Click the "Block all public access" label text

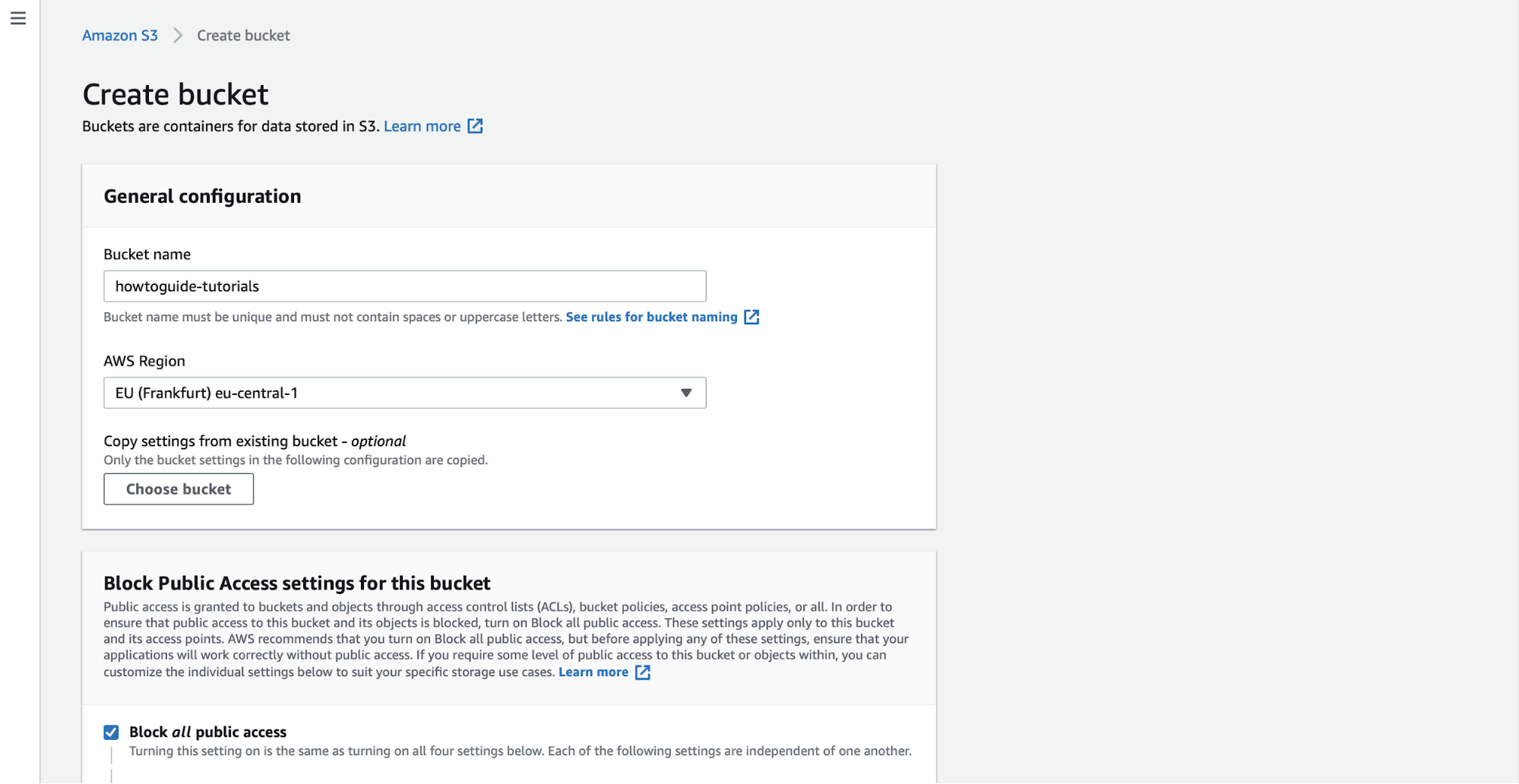tap(207, 732)
